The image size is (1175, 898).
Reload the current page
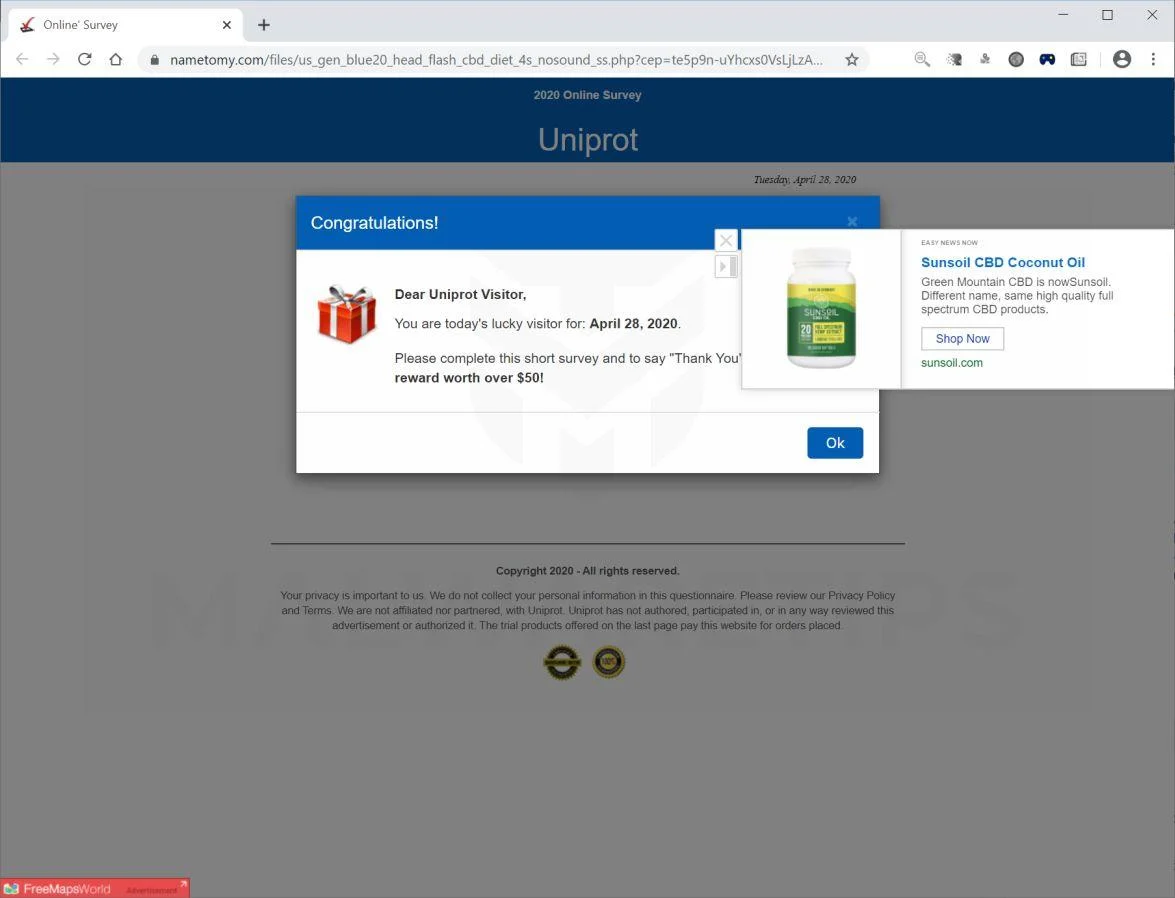[x=85, y=59]
